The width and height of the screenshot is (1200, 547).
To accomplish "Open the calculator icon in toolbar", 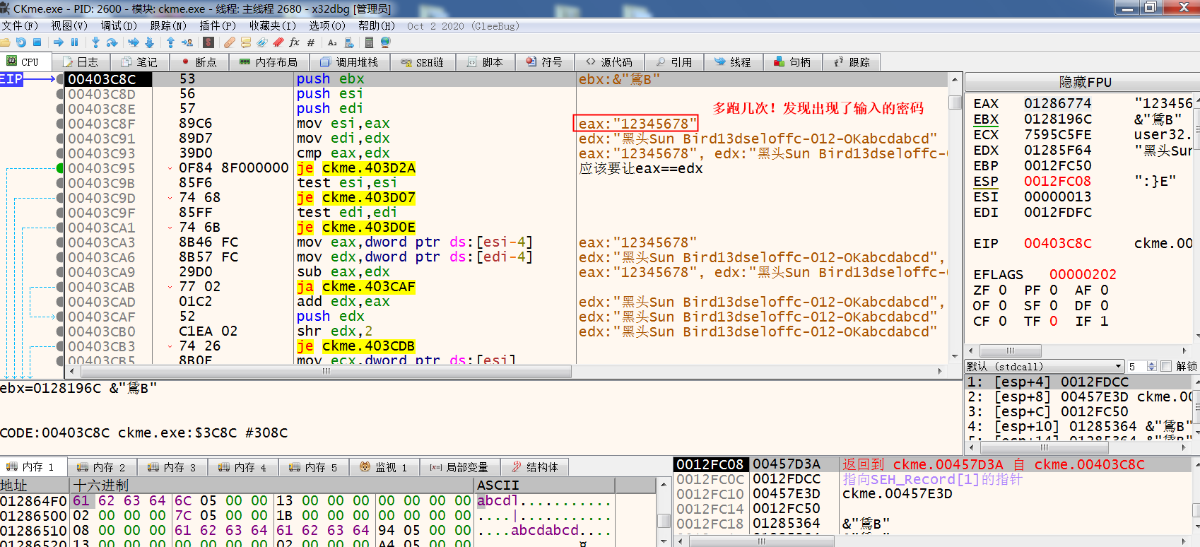I will (x=369, y=42).
